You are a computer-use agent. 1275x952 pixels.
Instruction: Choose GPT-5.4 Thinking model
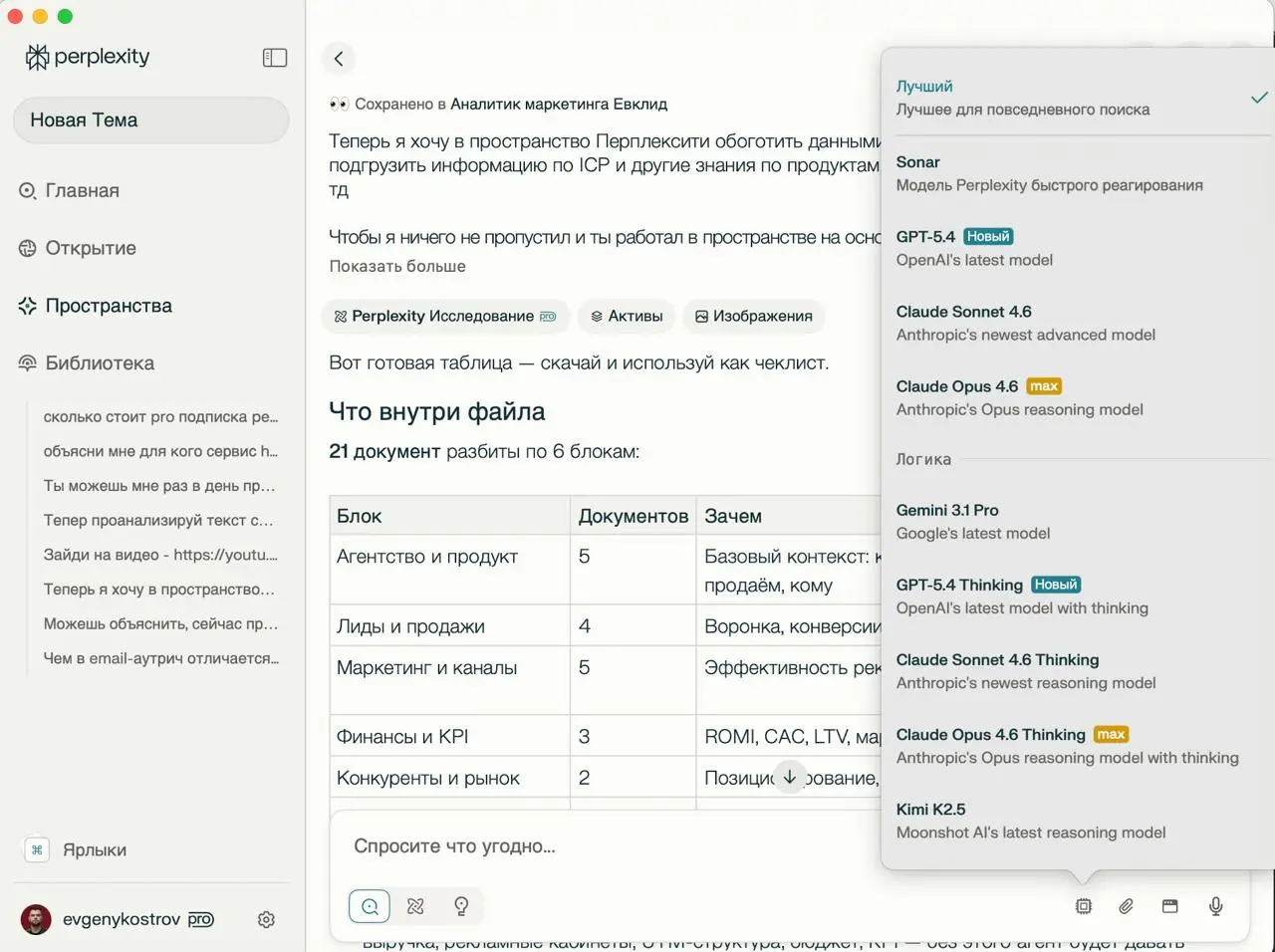coord(1081,595)
